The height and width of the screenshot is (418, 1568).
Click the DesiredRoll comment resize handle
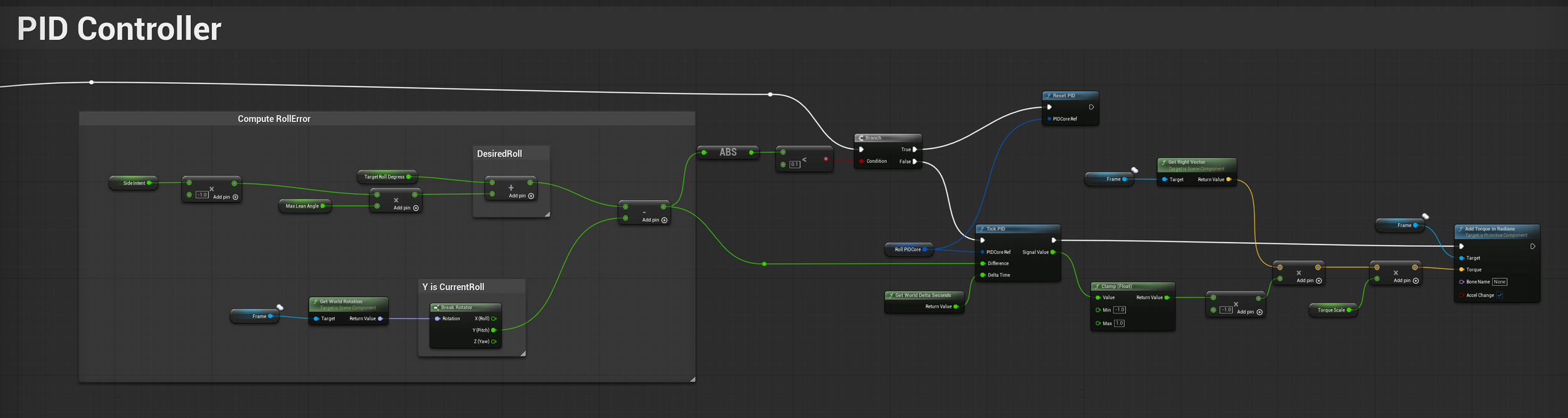[x=547, y=214]
